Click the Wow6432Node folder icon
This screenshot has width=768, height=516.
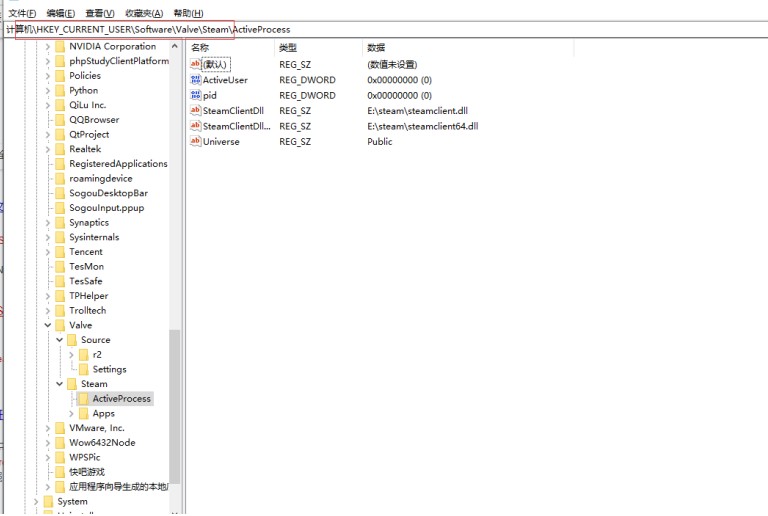tap(60, 443)
